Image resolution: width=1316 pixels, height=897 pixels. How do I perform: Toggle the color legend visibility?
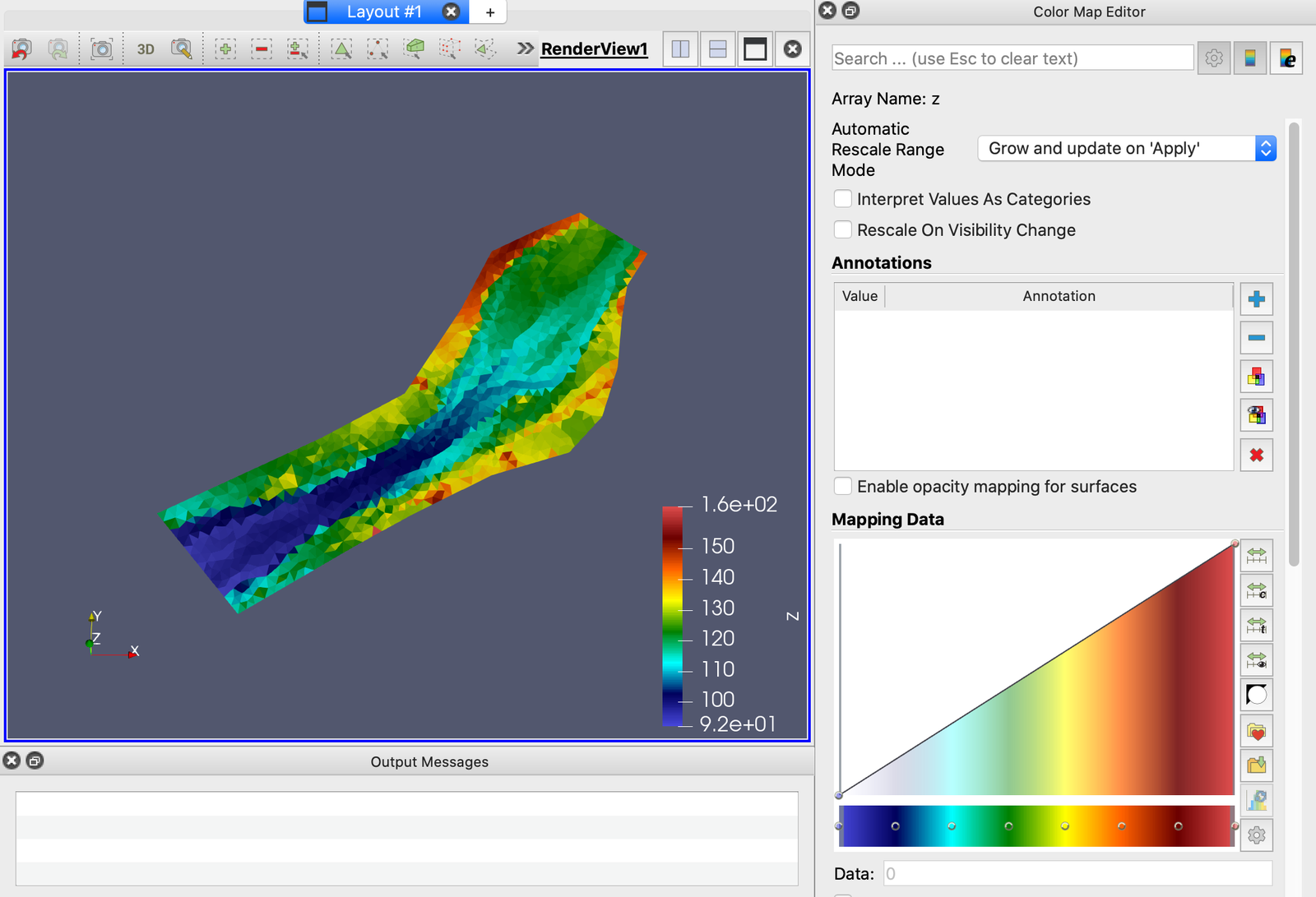tap(1249, 58)
